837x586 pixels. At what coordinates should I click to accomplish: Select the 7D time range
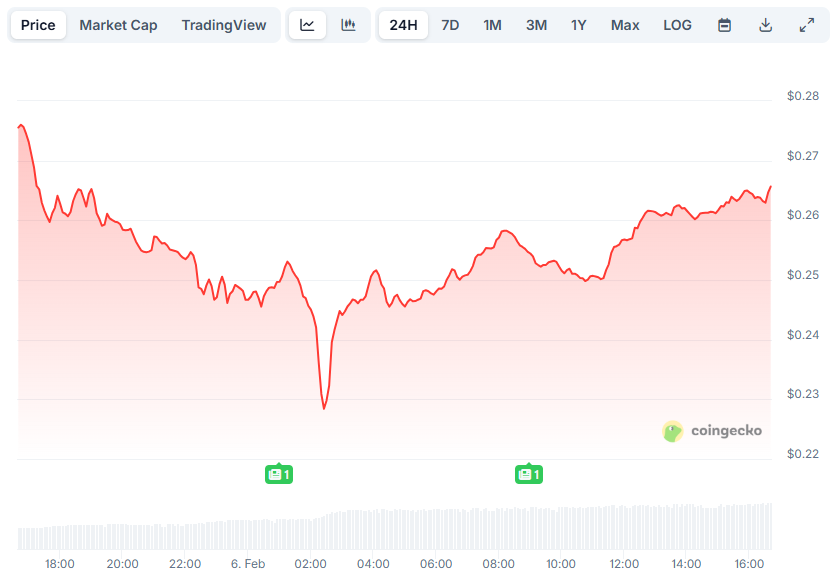pos(450,24)
